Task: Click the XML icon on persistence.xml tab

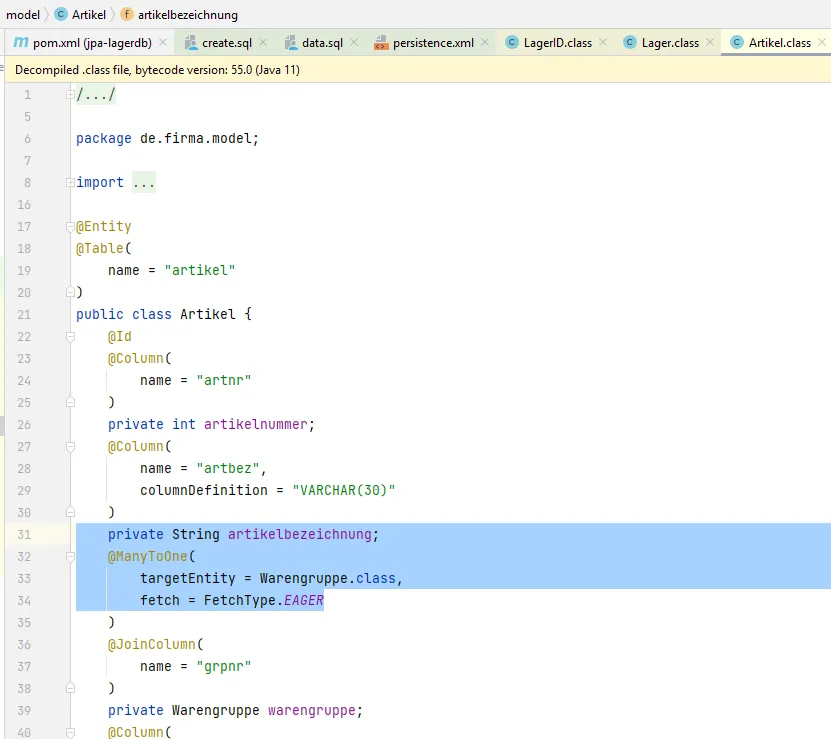Action: tap(381, 43)
